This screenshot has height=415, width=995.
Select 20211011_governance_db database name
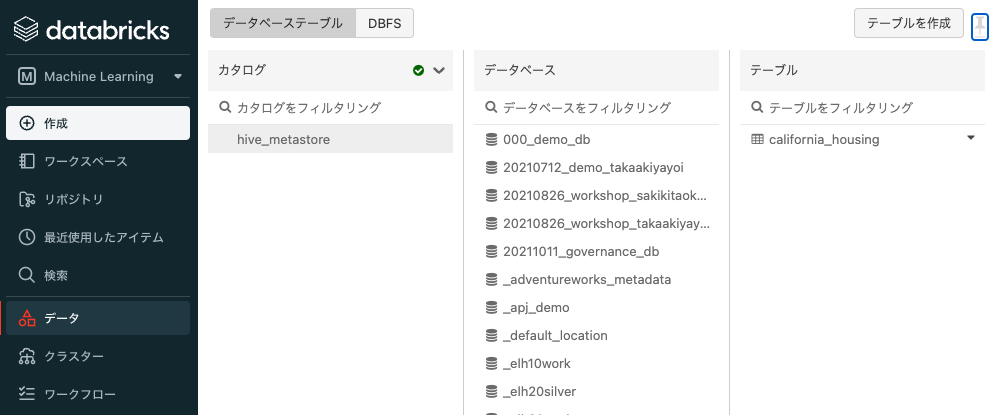coord(581,252)
